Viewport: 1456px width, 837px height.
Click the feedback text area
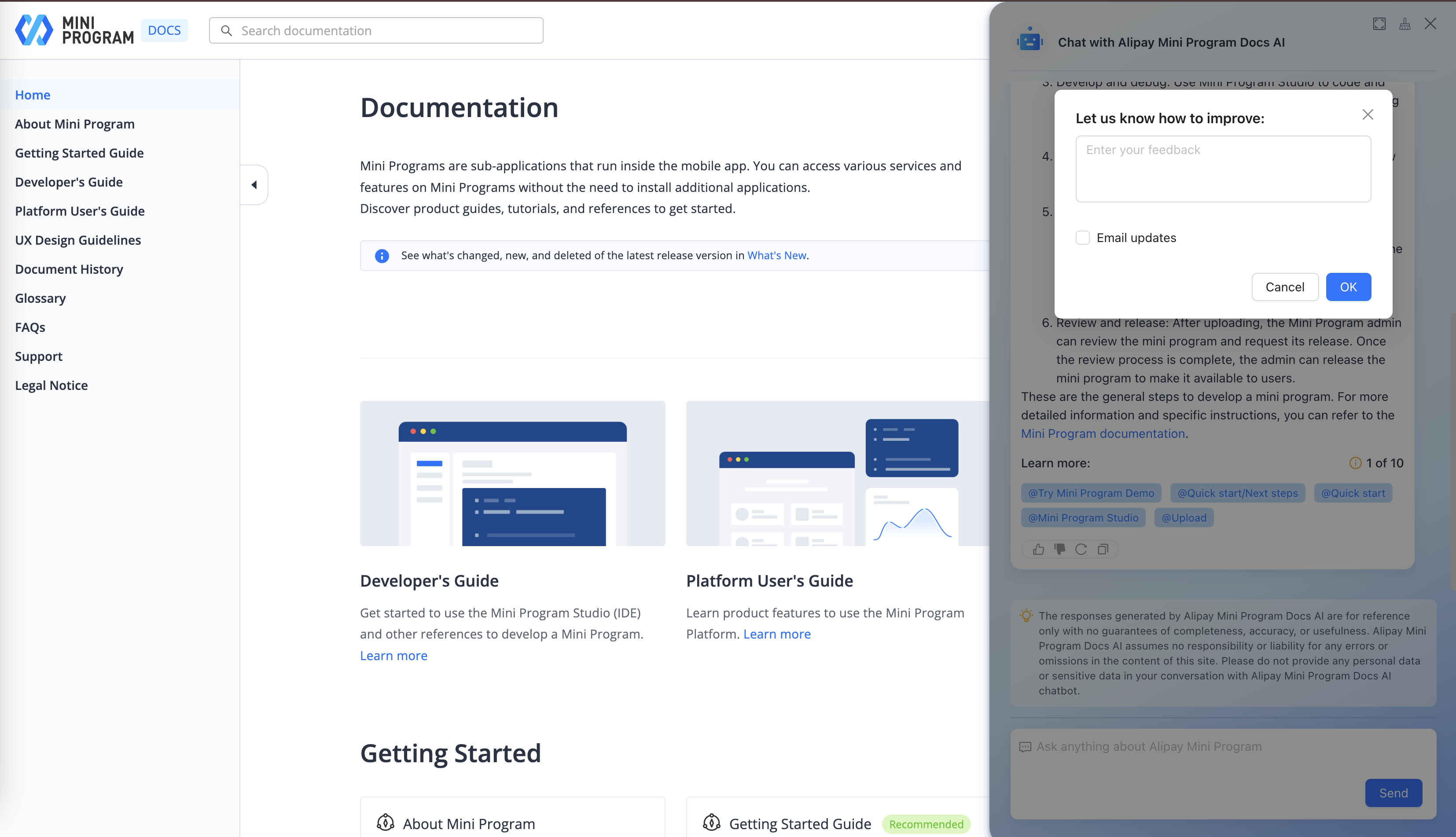click(1223, 169)
